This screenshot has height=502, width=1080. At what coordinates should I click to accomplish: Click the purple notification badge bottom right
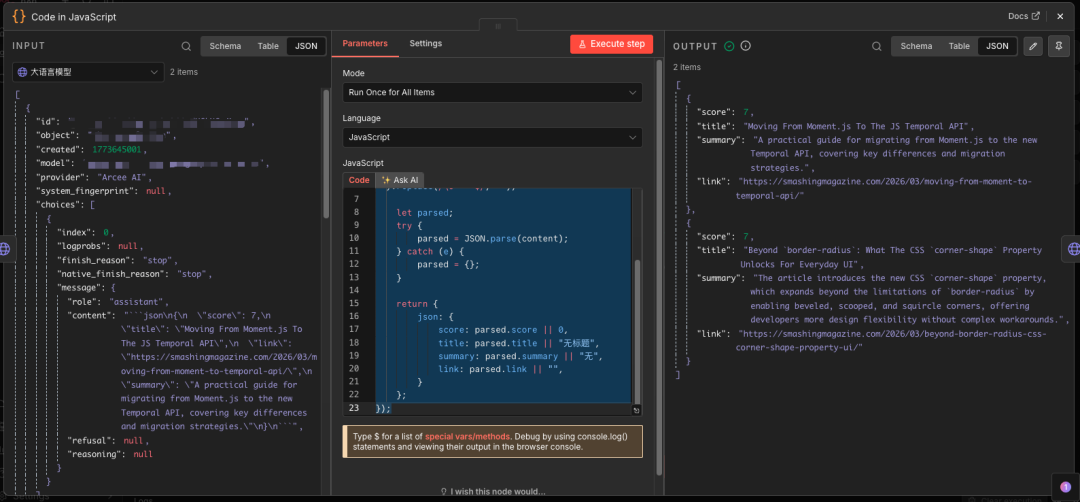1065,486
